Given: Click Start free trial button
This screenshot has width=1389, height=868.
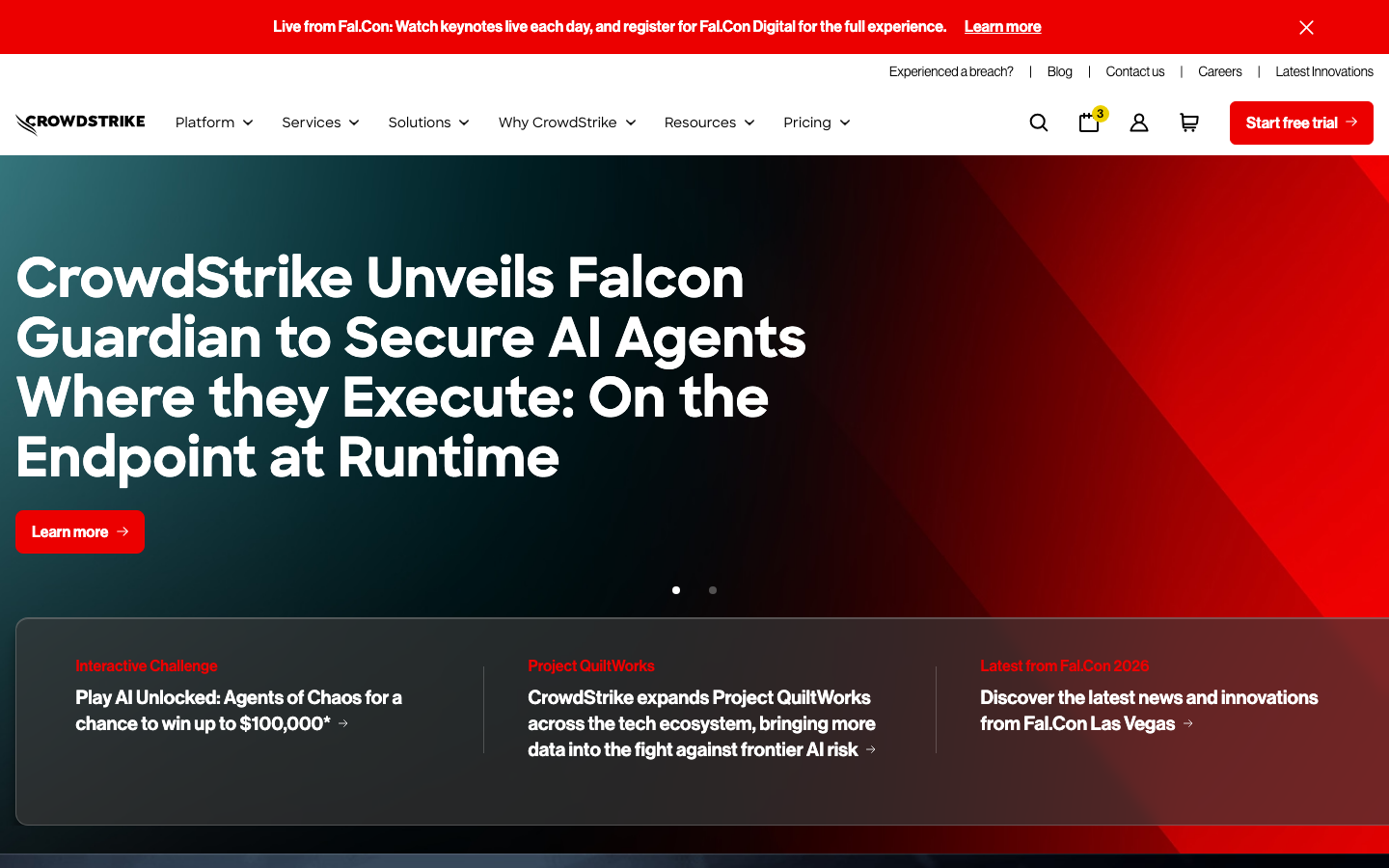Looking at the screenshot, I should point(1301,122).
